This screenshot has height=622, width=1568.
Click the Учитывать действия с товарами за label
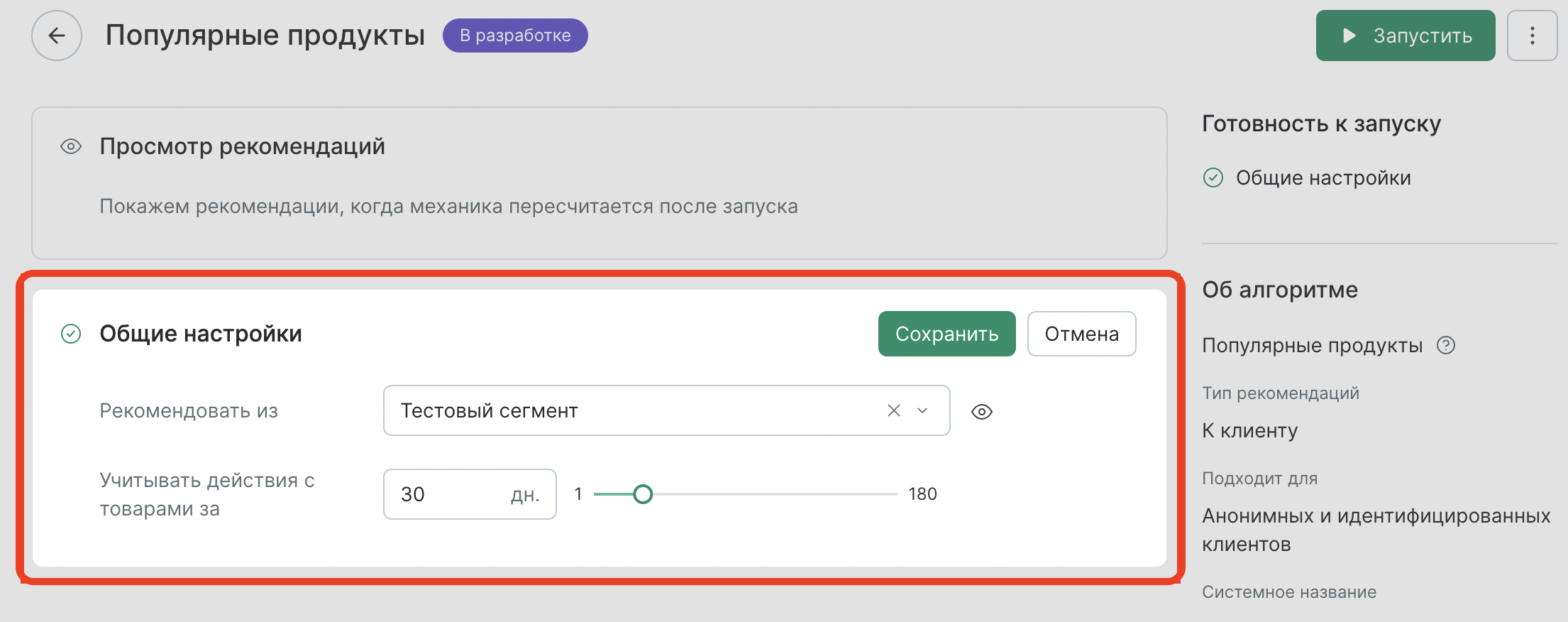point(207,494)
